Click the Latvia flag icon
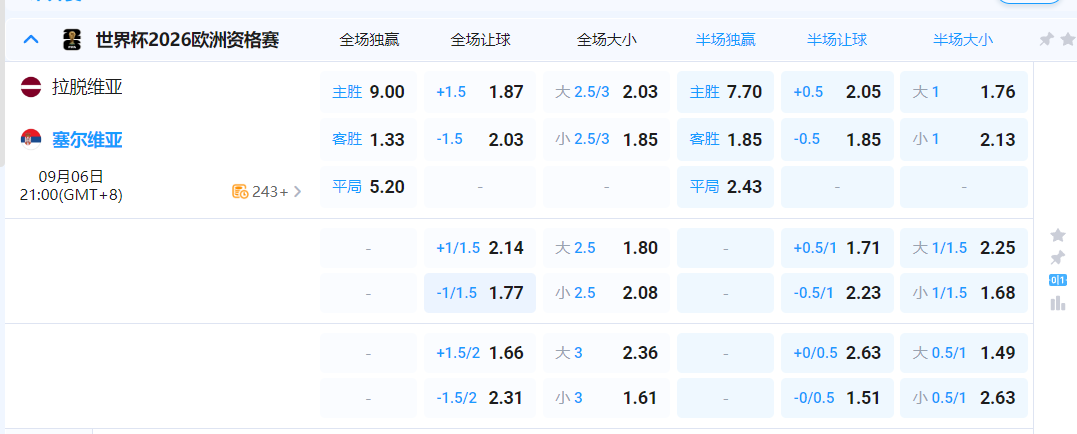Viewport: 1077px width, 434px height. pyautogui.click(x=31, y=87)
